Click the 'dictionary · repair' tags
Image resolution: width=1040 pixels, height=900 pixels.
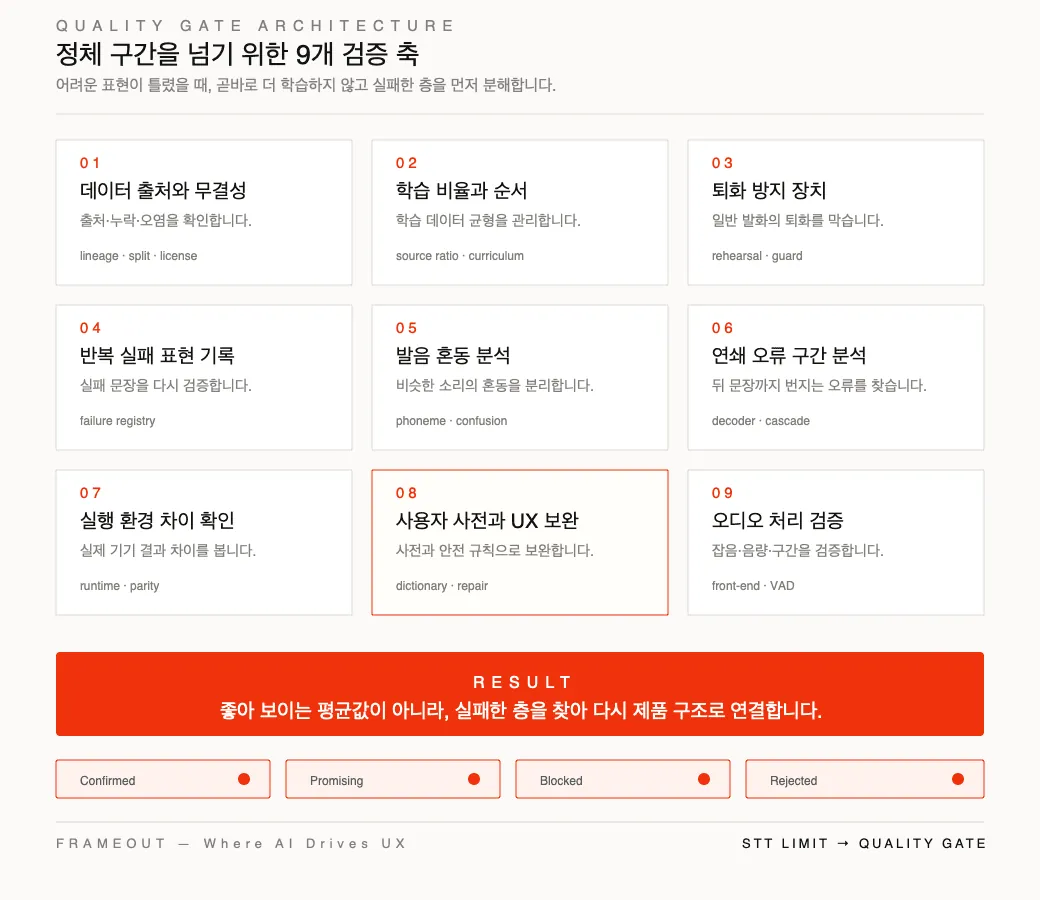pos(442,586)
